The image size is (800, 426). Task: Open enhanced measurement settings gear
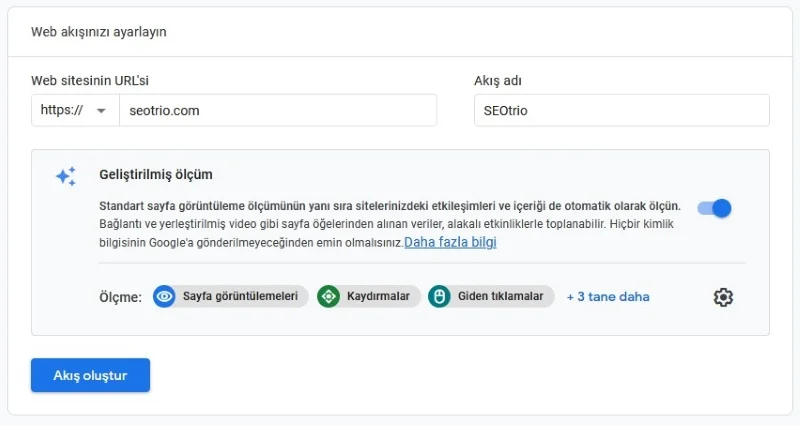[x=723, y=297]
